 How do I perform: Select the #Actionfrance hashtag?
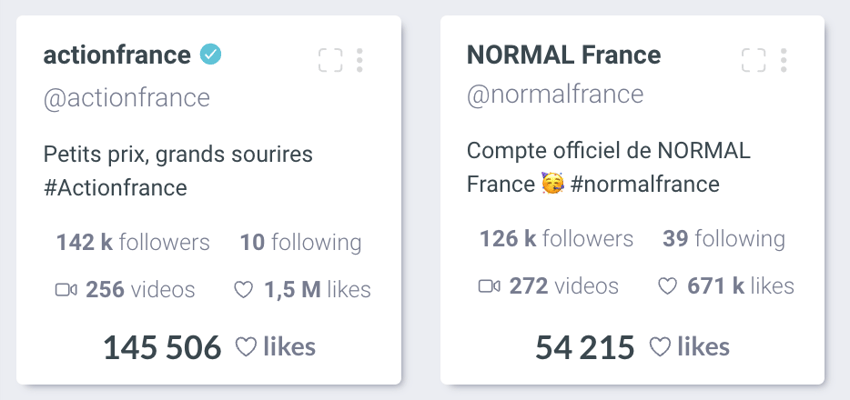(115, 188)
